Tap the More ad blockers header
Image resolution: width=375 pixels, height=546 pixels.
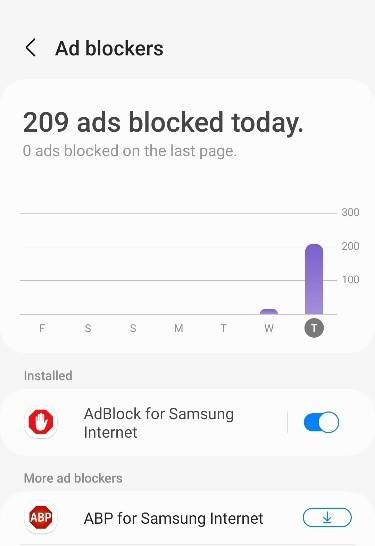coord(73,478)
